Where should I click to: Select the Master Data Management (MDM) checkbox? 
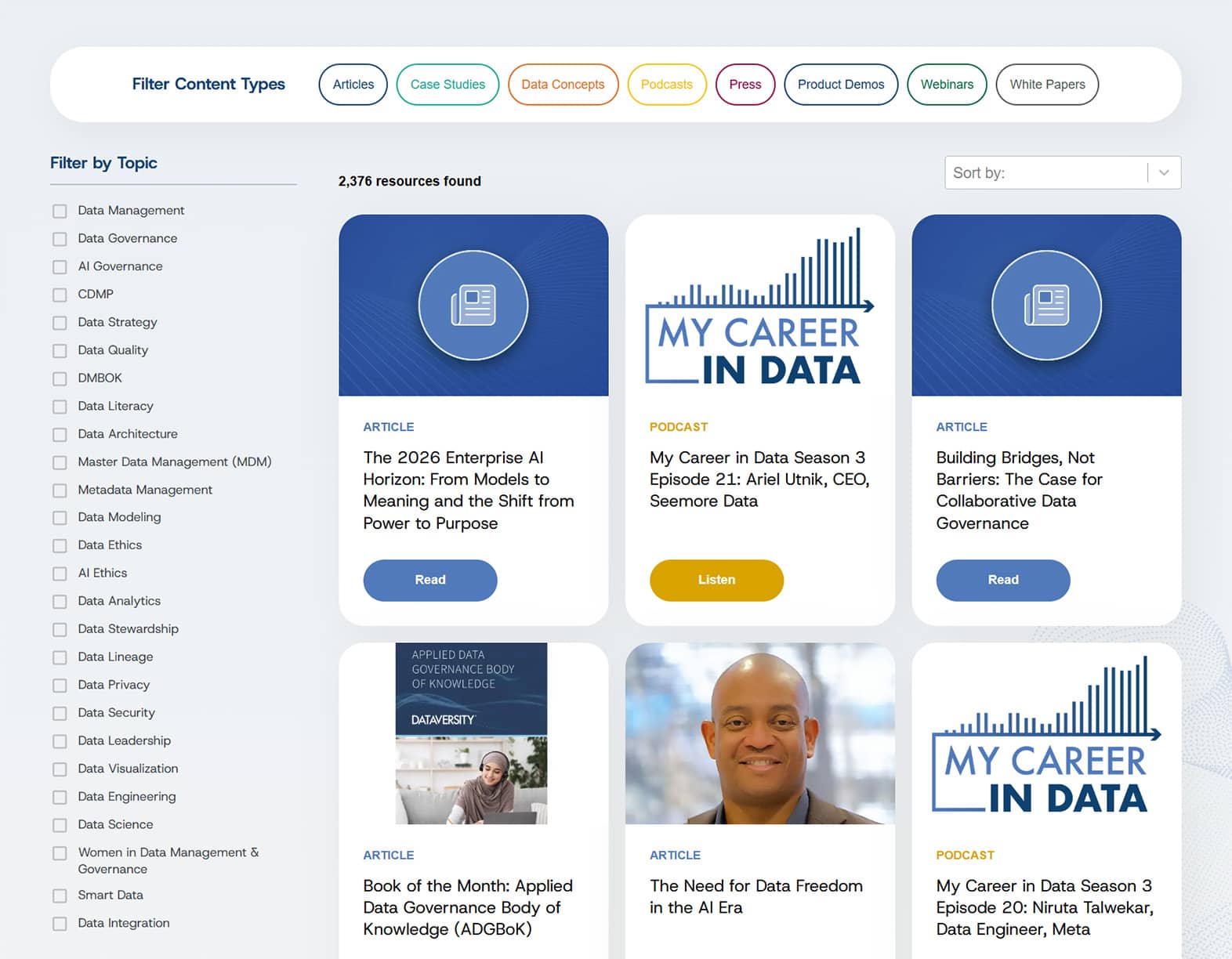tap(60, 462)
